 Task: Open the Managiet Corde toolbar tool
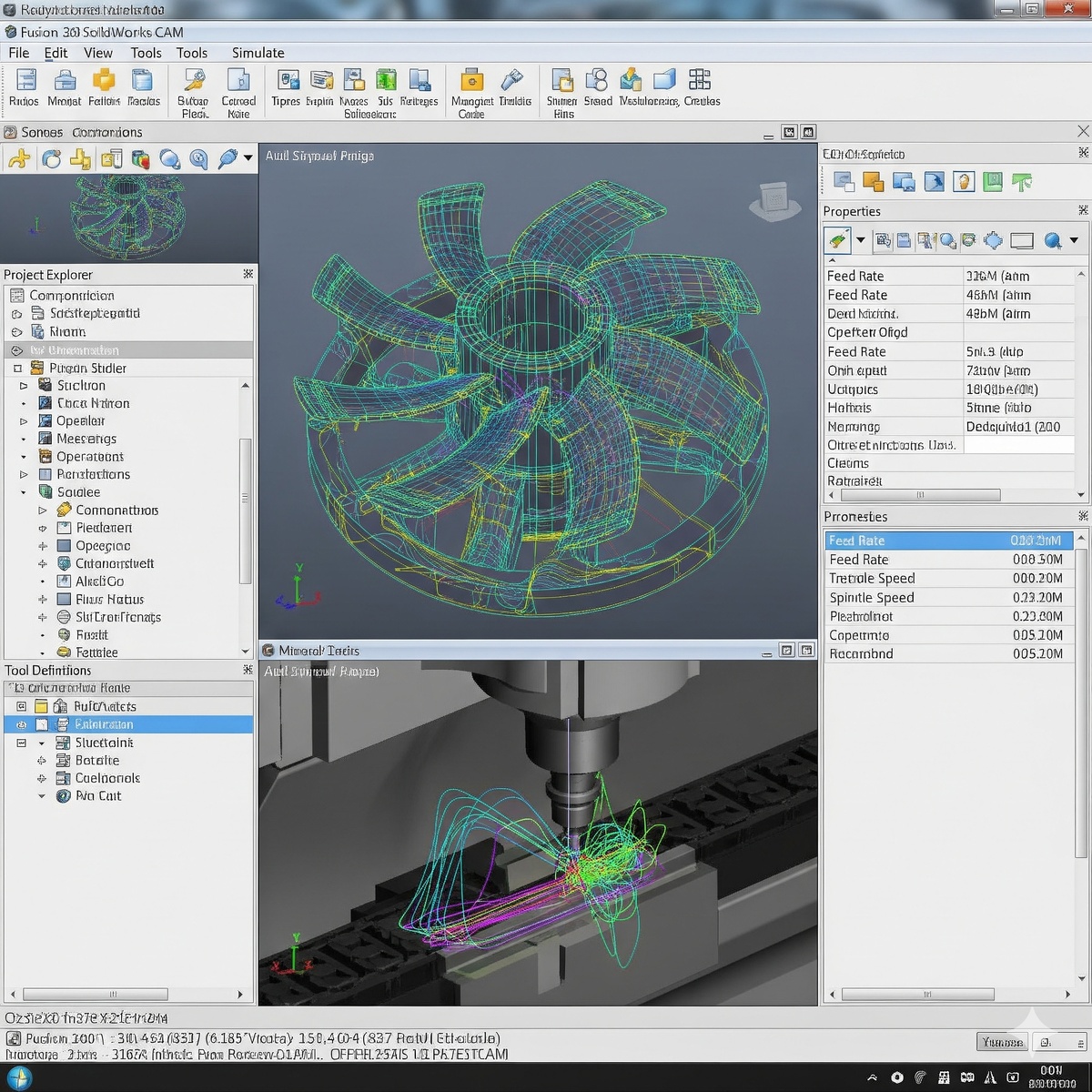tap(470, 80)
